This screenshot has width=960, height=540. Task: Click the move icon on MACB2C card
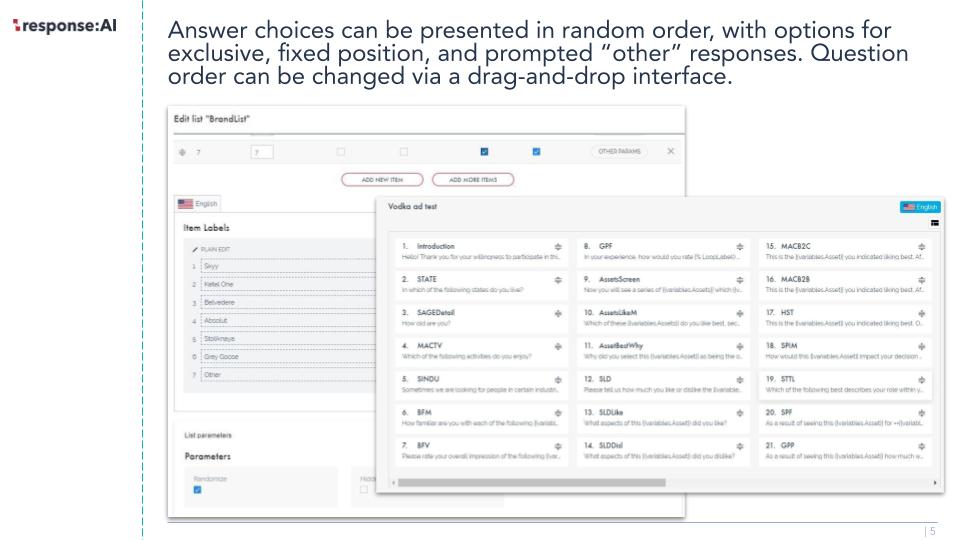(x=921, y=247)
